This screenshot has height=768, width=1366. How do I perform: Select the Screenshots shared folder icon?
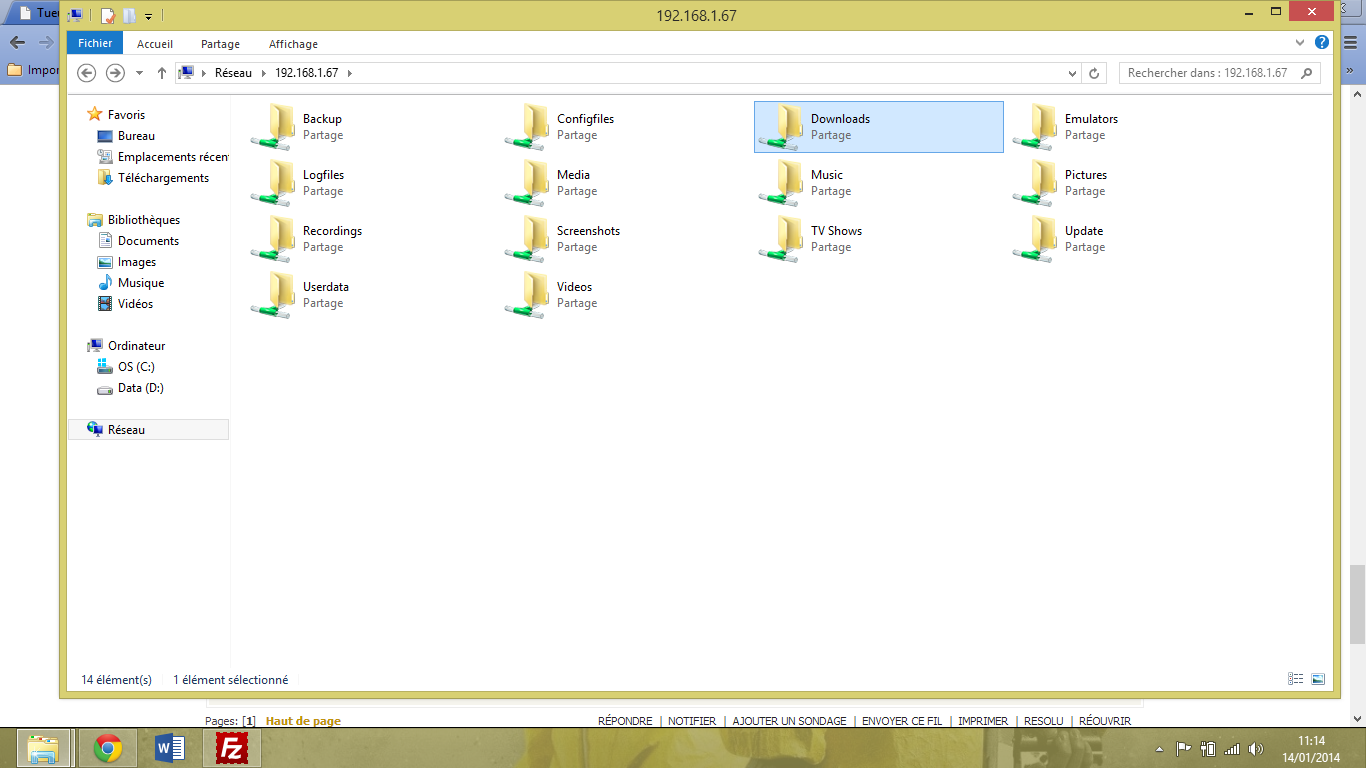(527, 239)
